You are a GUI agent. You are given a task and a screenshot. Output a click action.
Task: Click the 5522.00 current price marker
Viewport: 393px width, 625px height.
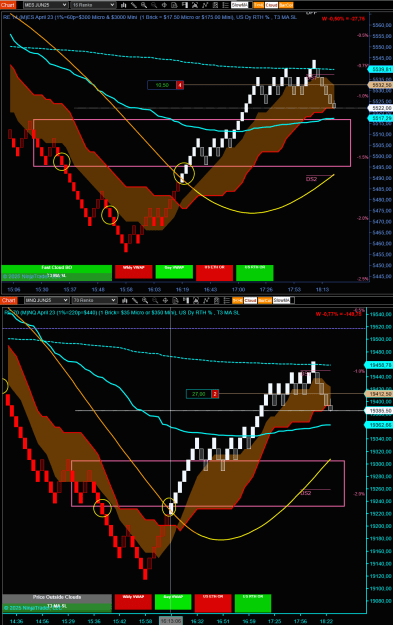(381, 108)
